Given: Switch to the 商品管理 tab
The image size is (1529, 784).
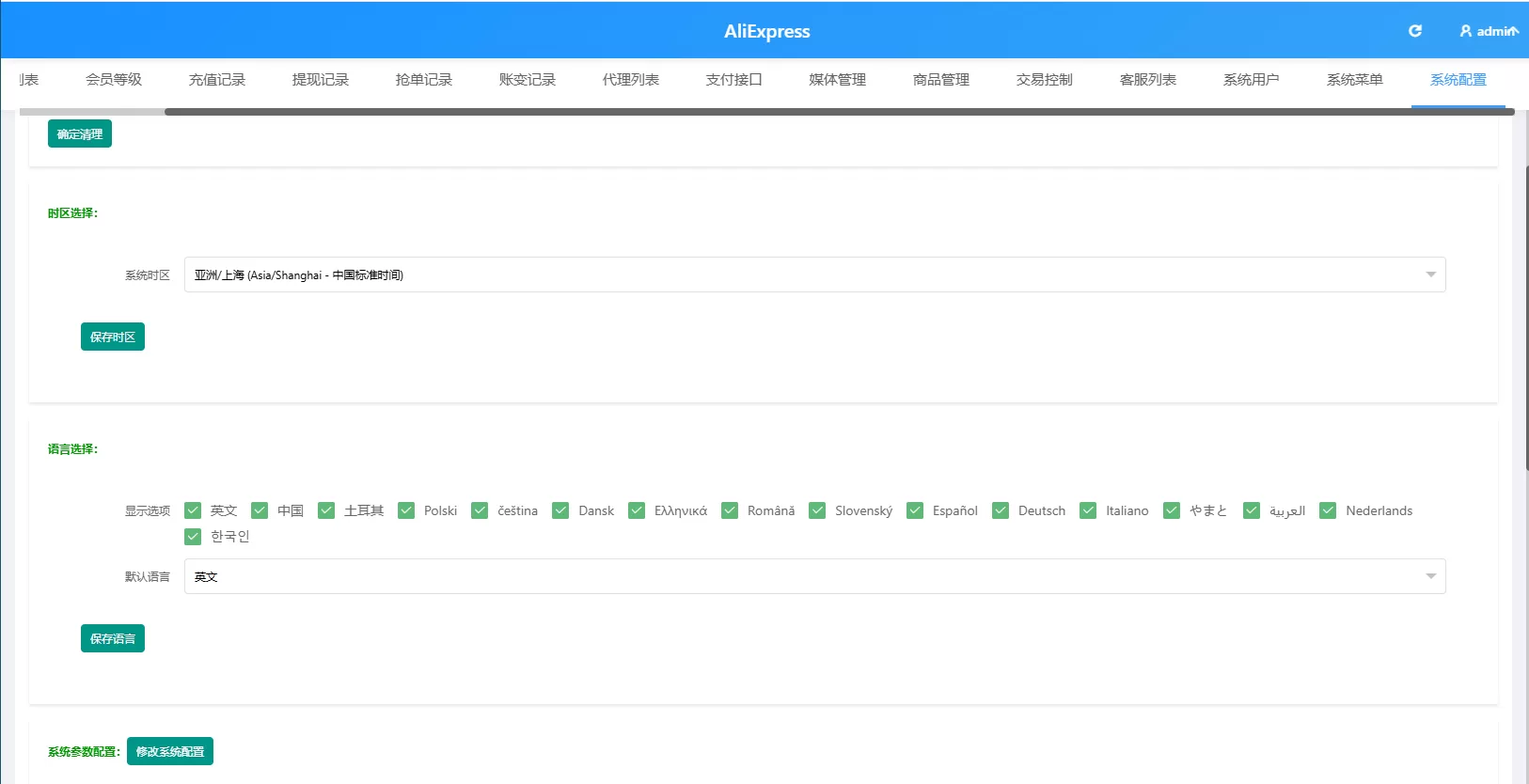Looking at the screenshot, I should pos(941,80).
